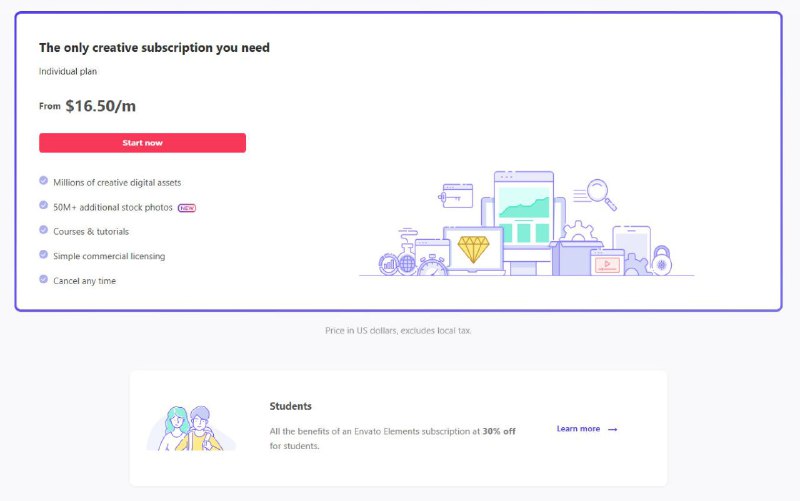Click "Millions of creative digital assets" text
This screenshot has width=800, height=501.
(x=117, y=183)
